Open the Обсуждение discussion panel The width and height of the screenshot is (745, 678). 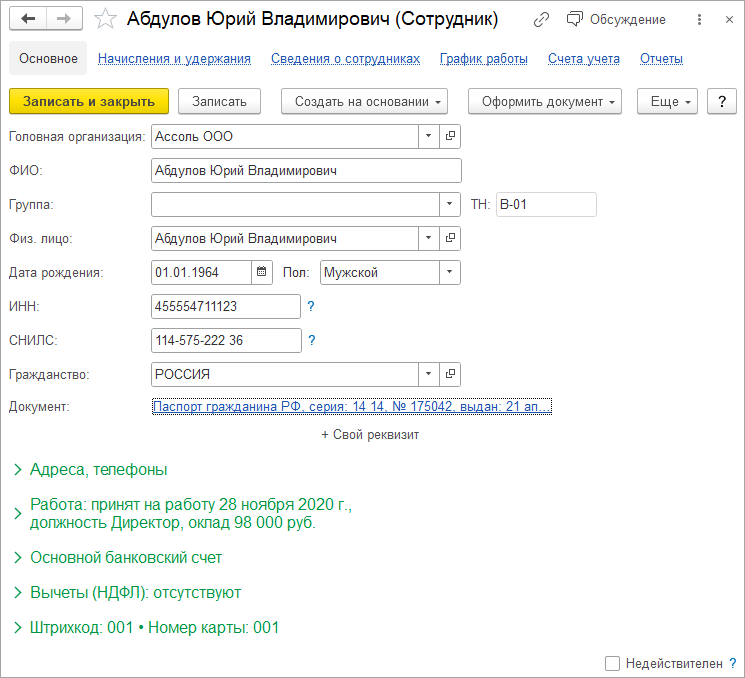click(616, 19)
